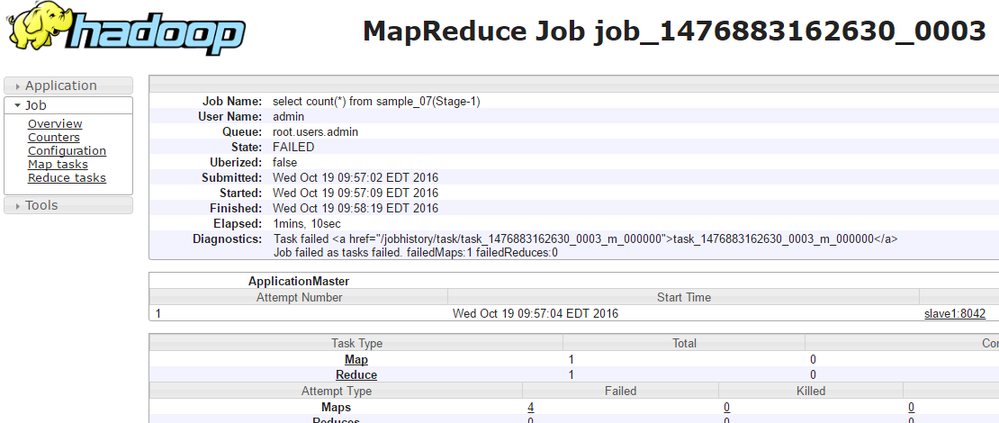
Task: Click the User Name value admin
Action: (x=289, y=117)
